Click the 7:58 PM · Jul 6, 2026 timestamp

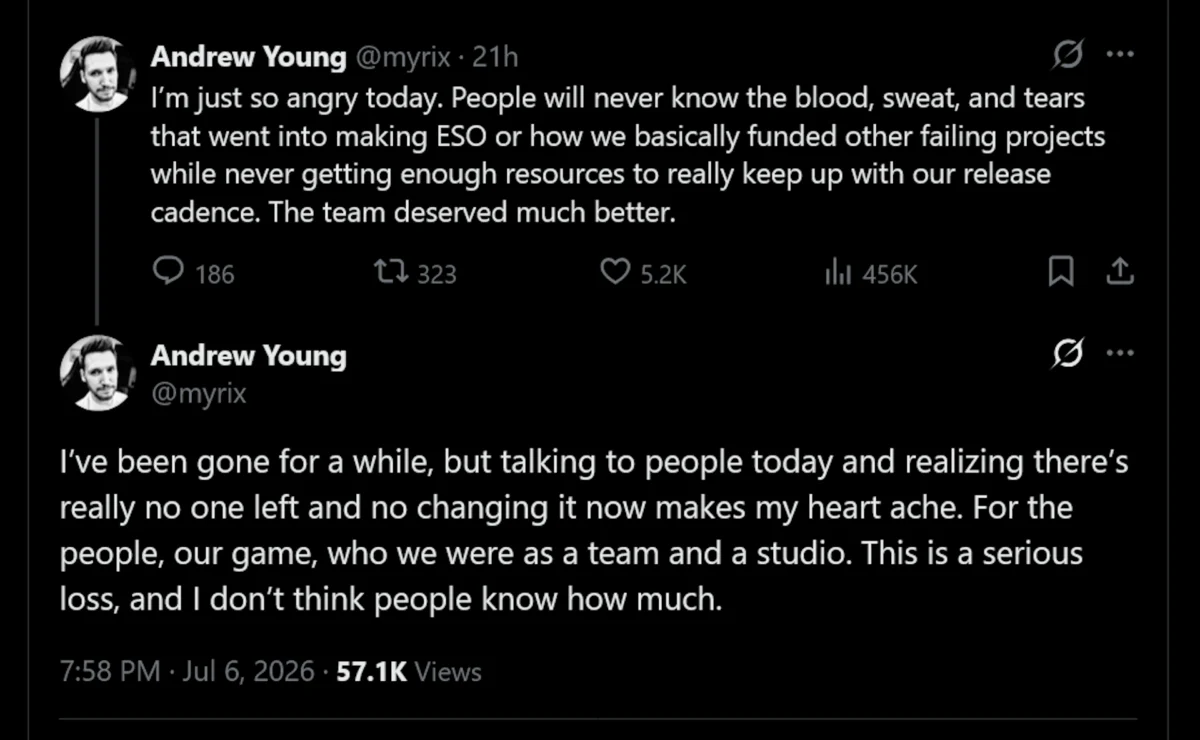[188, 671]
